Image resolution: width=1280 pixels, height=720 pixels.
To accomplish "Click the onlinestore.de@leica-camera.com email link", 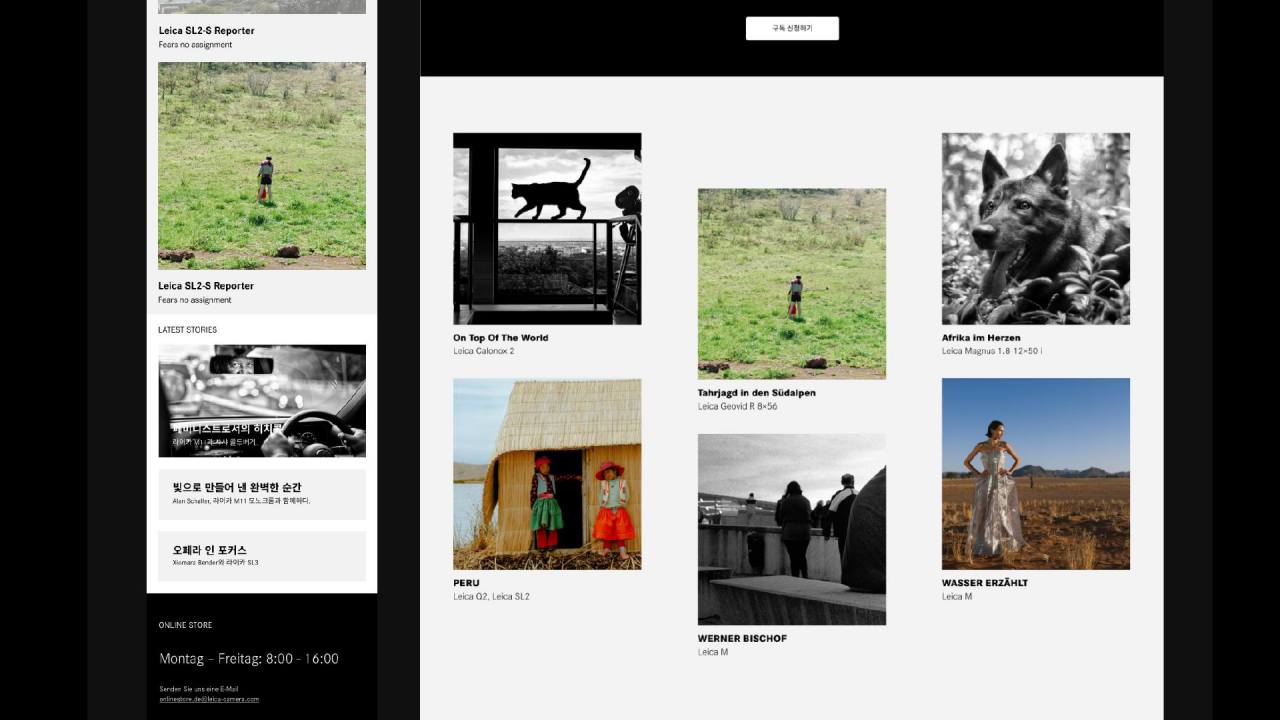I will (209, 699).
